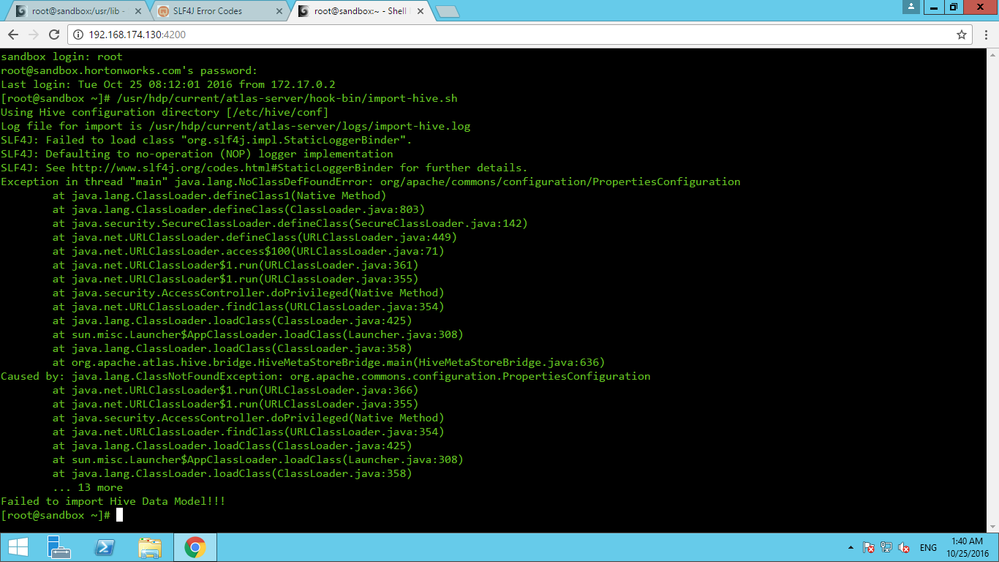The image size is (999, 562).
Task: Select the root@sandbox:~ Shell tab
Action: (360, 11)
